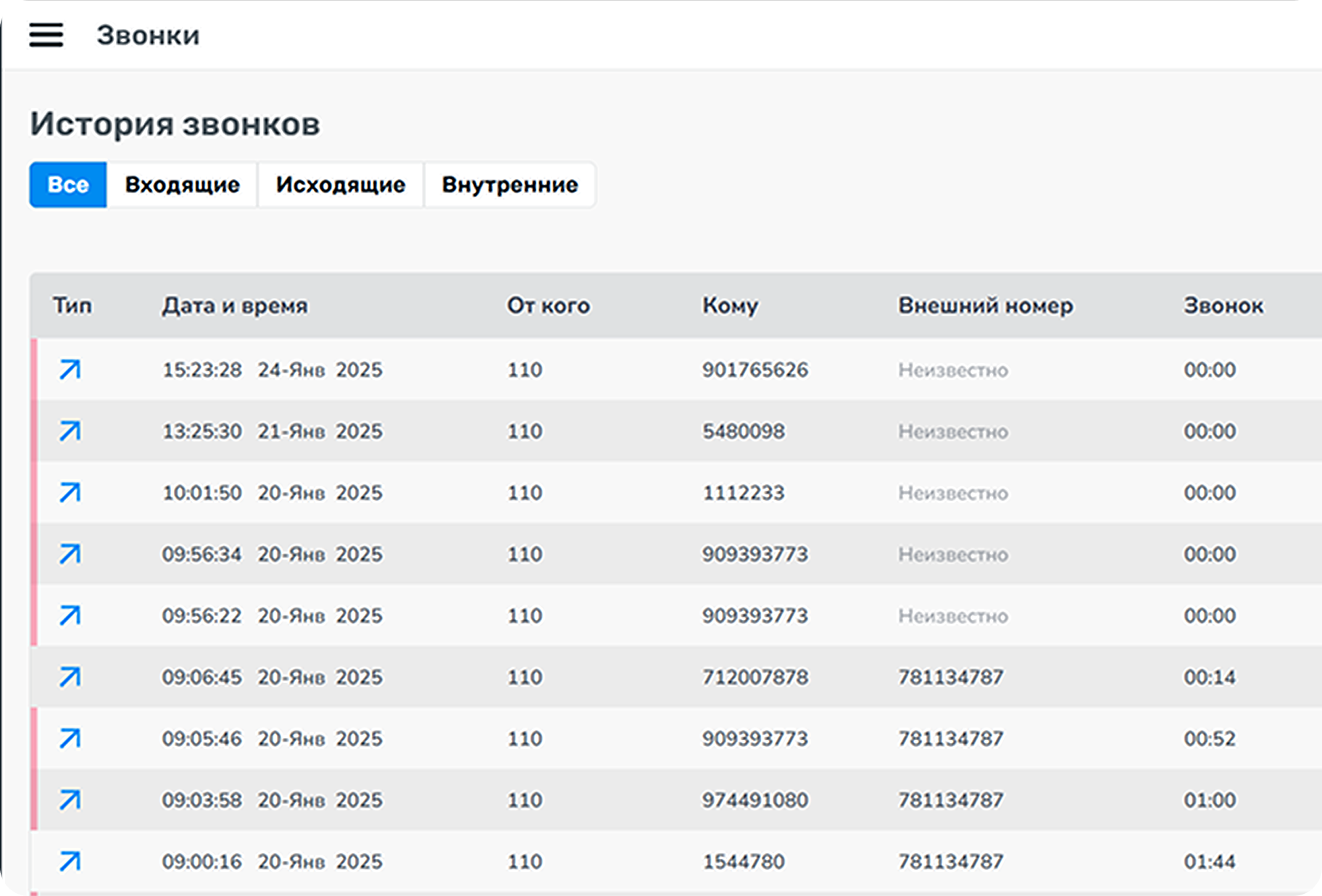Click the Кому column header
This screenshot has height=896, width=1322.
click(730, 306)
